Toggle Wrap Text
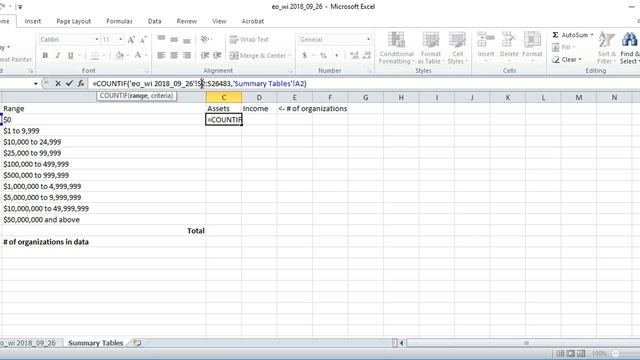This screenshot has width=640, height=360. [x=249, y=40]
